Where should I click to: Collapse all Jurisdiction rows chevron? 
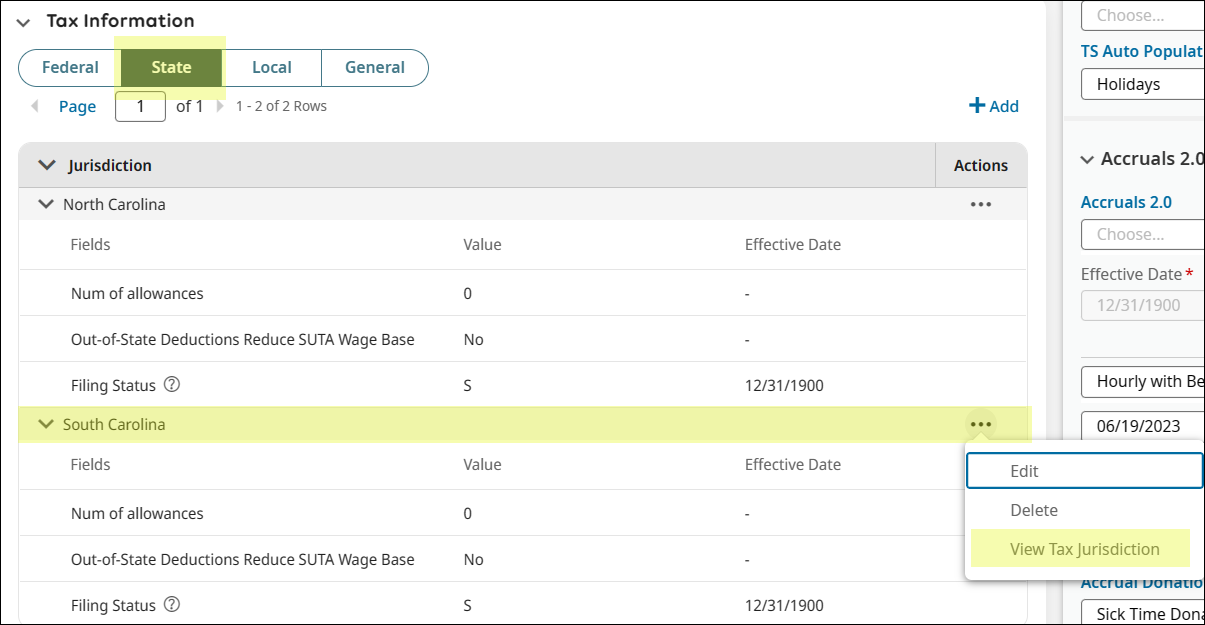(x=46, y=165)
